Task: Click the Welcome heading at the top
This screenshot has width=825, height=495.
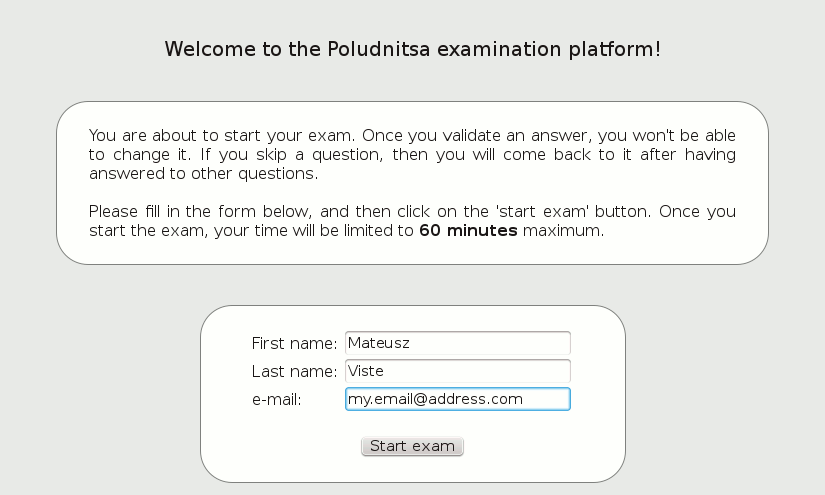Action: [412, 49]
